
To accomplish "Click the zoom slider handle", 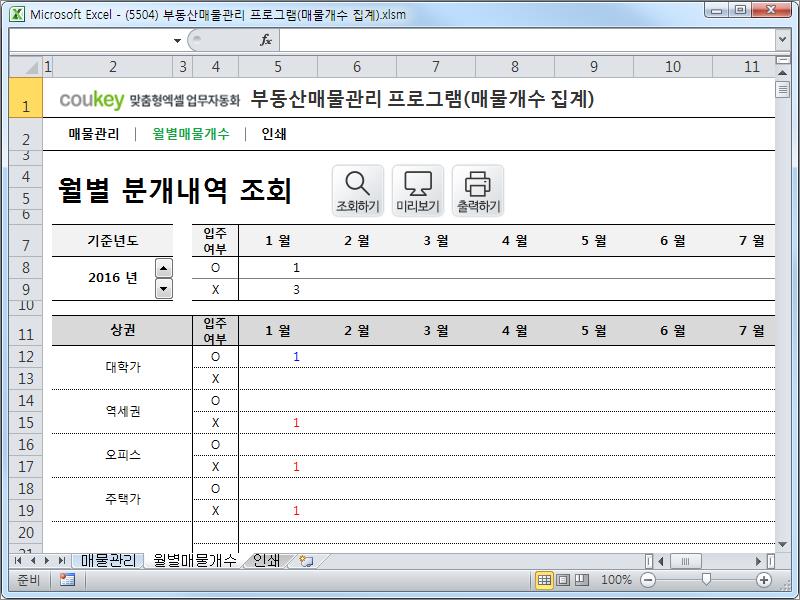I will pos(706,579).
